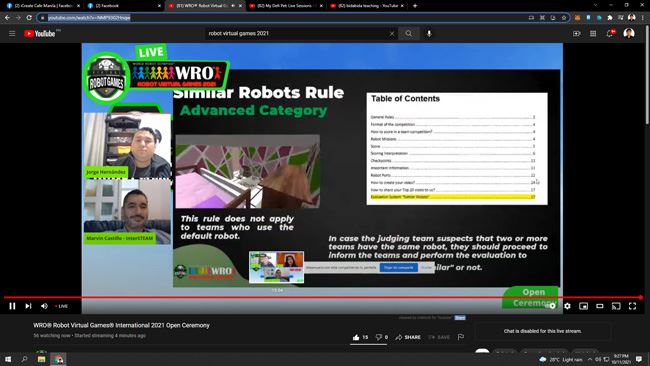Viewport: 650px width, 366px height.
Task: Mute the video player volume
Action: coord(44,306)
